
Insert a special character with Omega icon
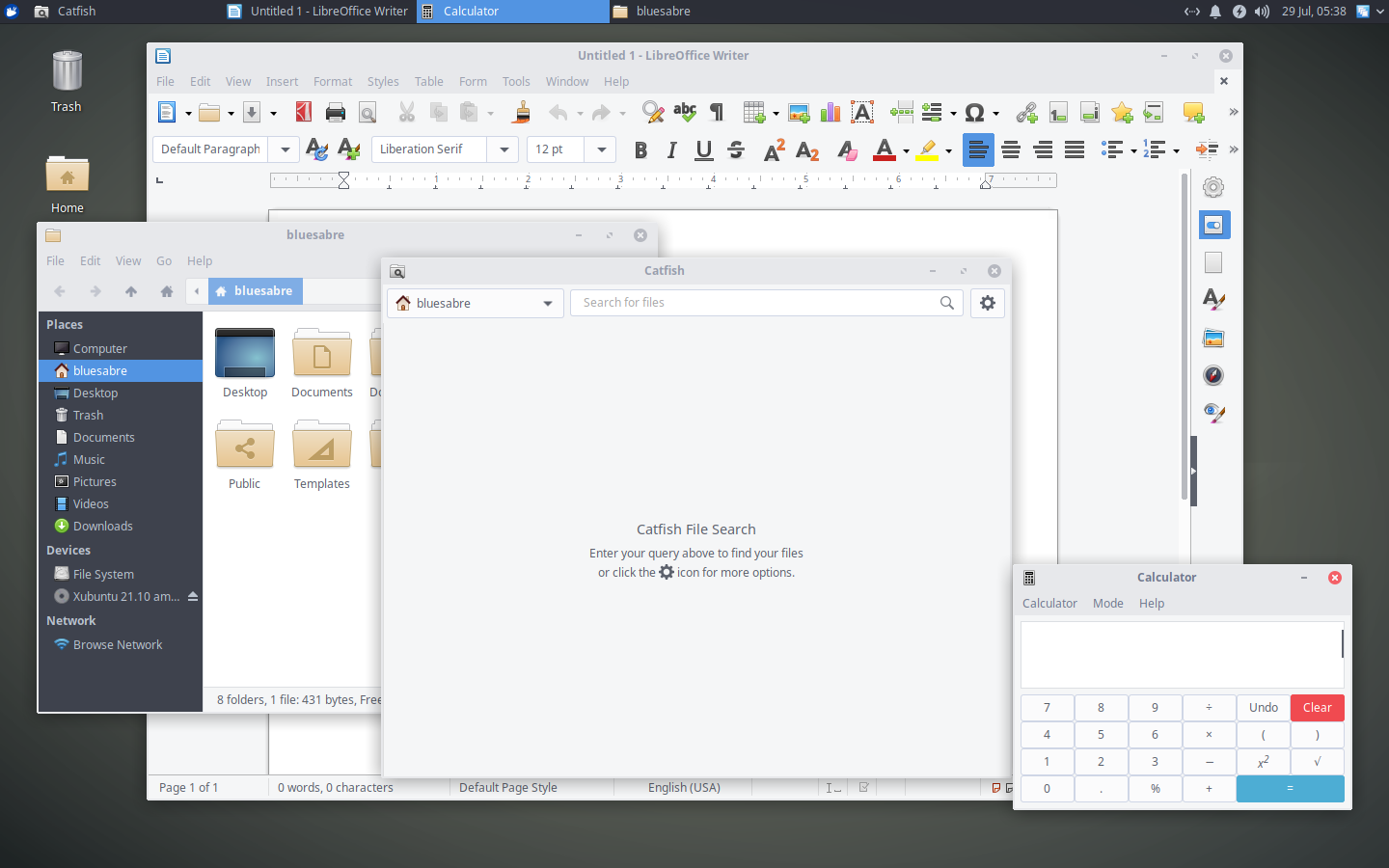point(974,113)
